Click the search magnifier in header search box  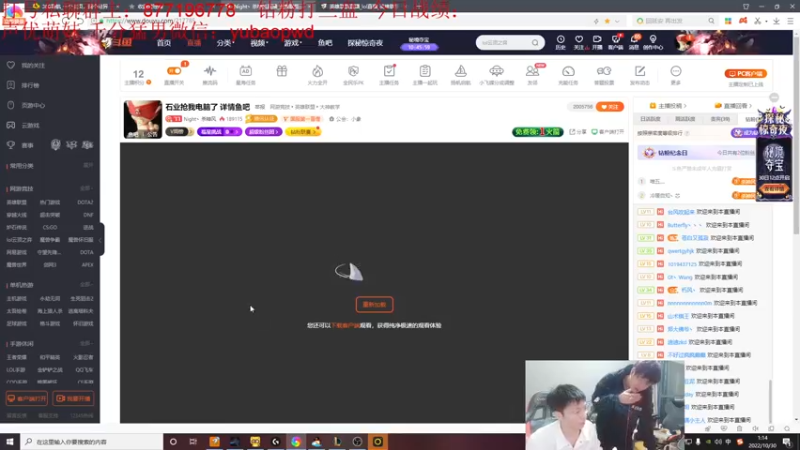click(535, 43)
